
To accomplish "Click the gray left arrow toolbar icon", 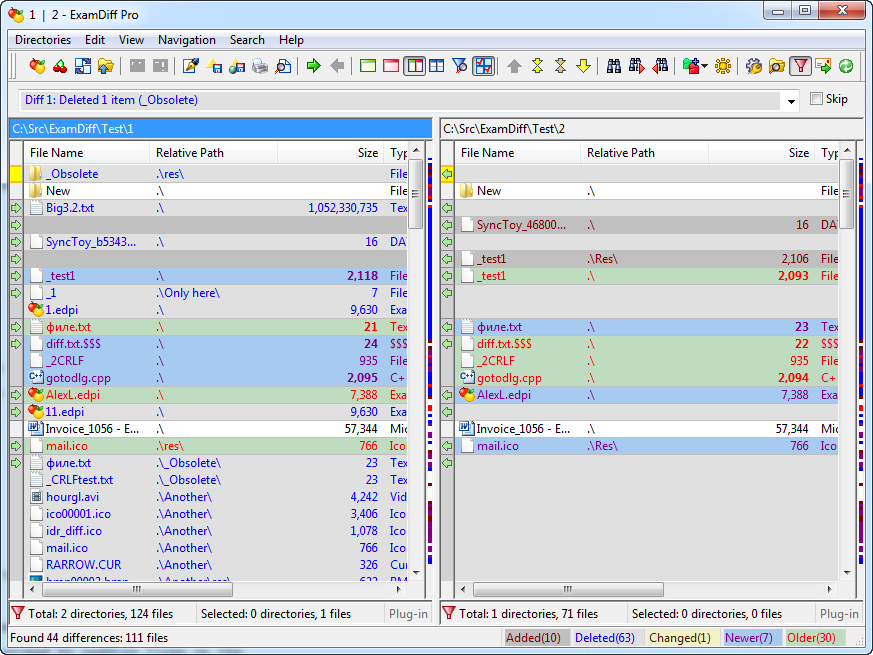I will click(337, 66).
